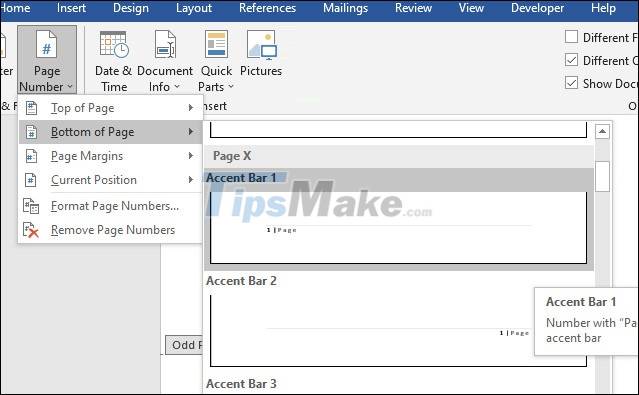Click the Document Info icon
Image resolution: width=639 pixels, height=395 pixels.
point(165,44)
